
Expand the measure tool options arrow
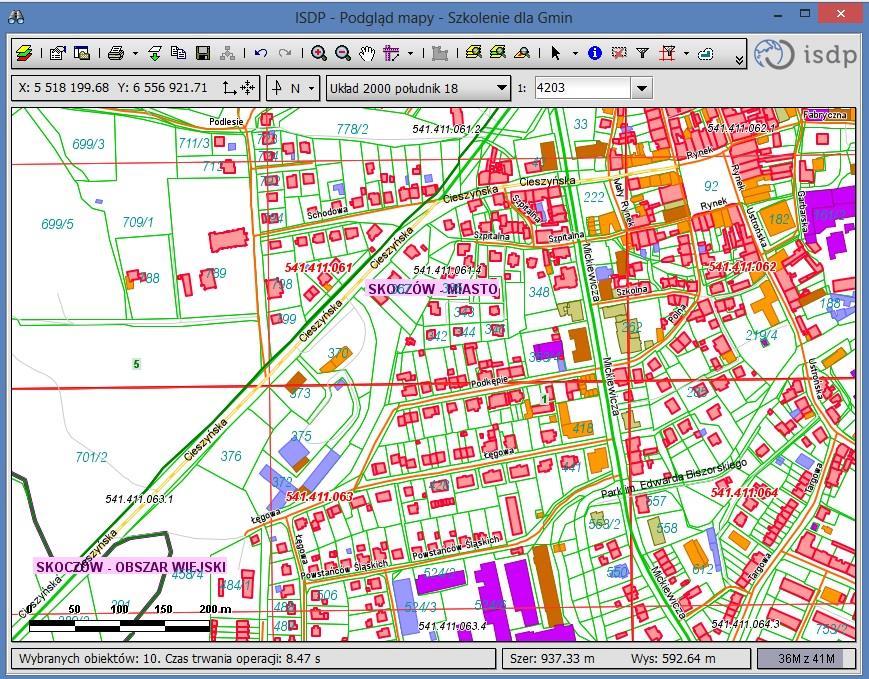410,54
